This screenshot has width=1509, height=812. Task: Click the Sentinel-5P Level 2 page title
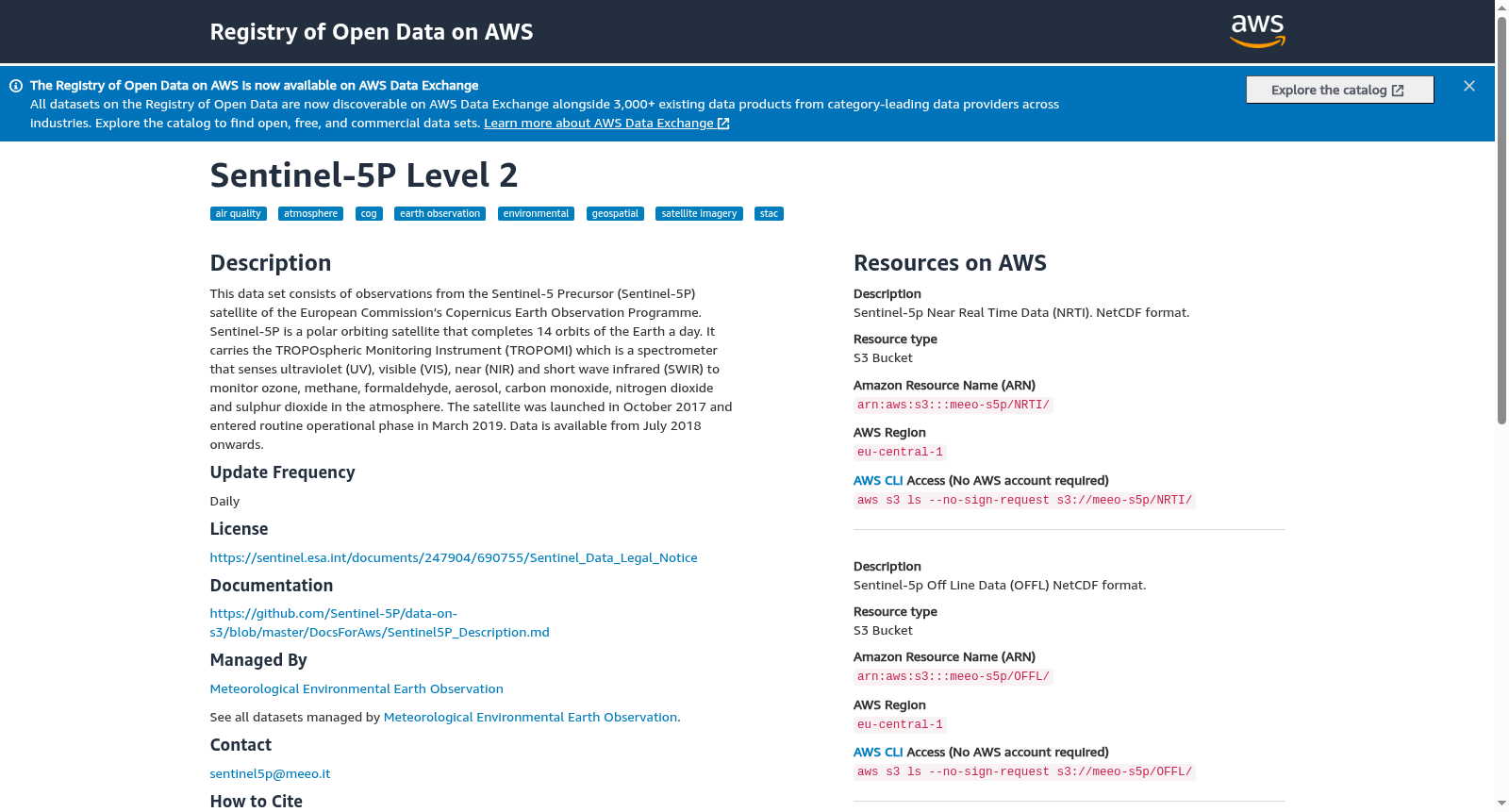[364, 175]
